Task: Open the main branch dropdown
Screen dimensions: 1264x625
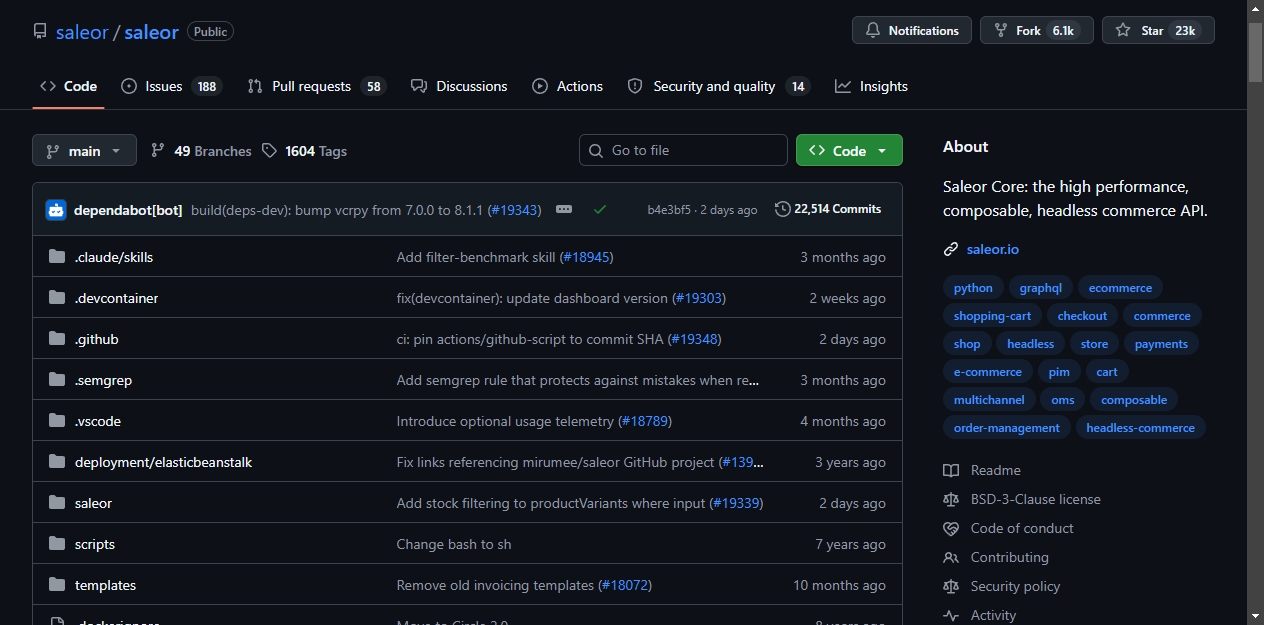Action: tap(84, 151)
